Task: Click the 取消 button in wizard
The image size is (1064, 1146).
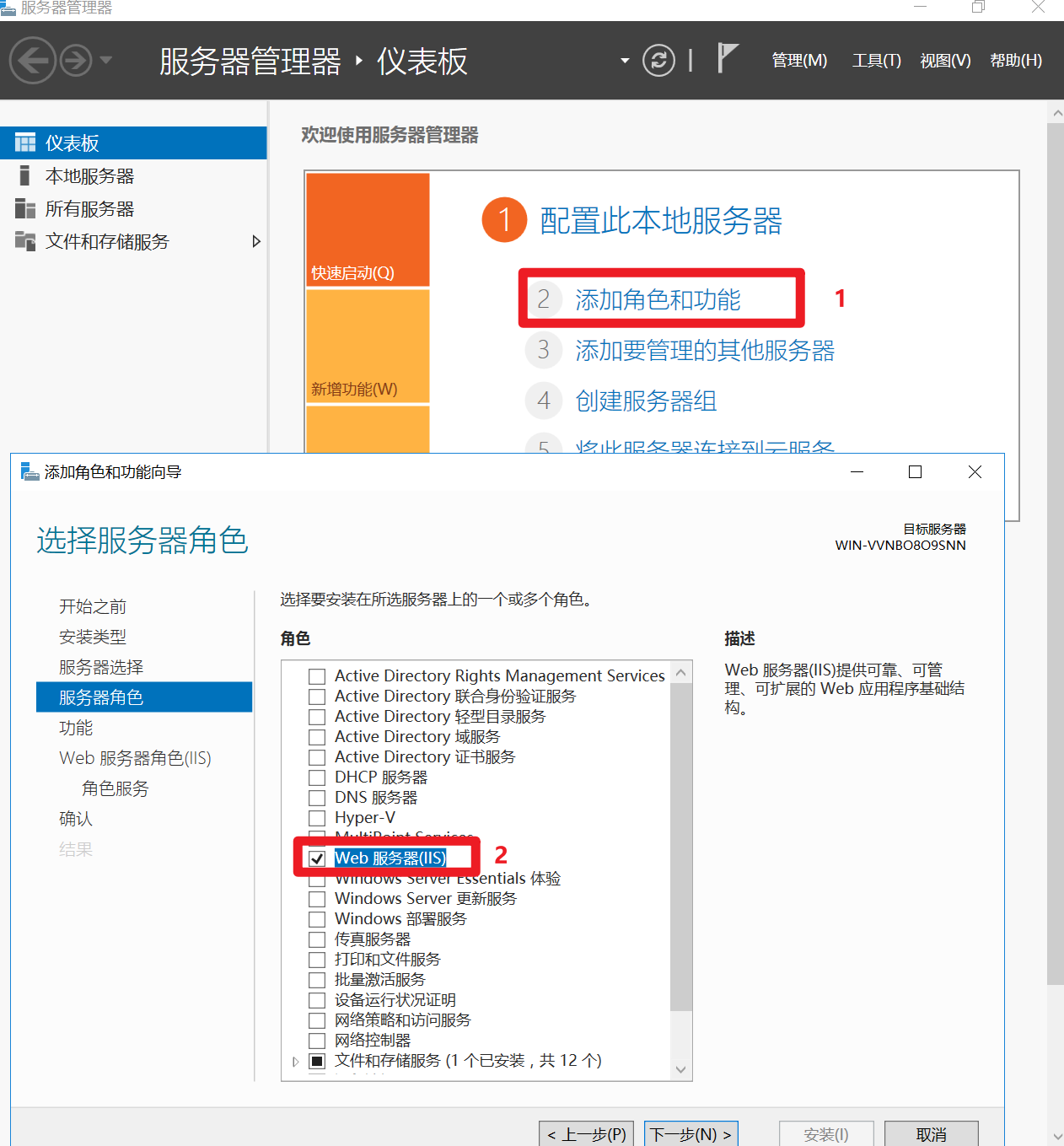Action: 932,1134
